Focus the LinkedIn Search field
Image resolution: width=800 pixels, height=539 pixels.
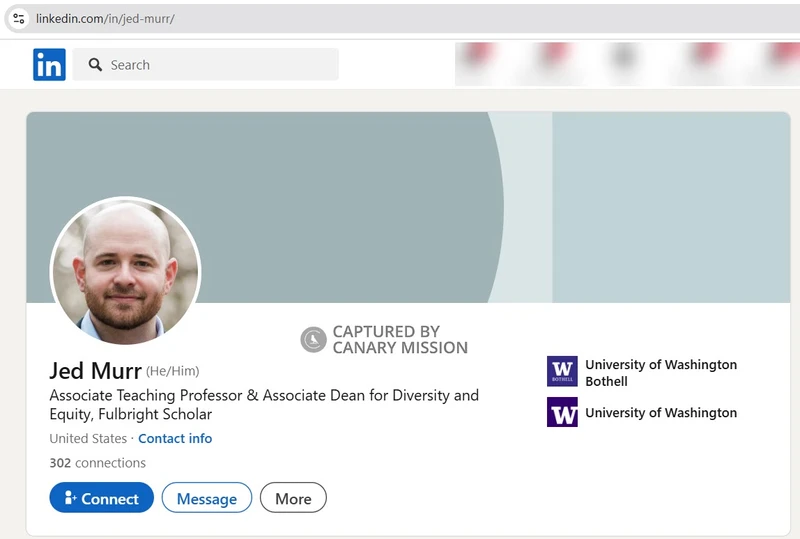coord(220,65)
